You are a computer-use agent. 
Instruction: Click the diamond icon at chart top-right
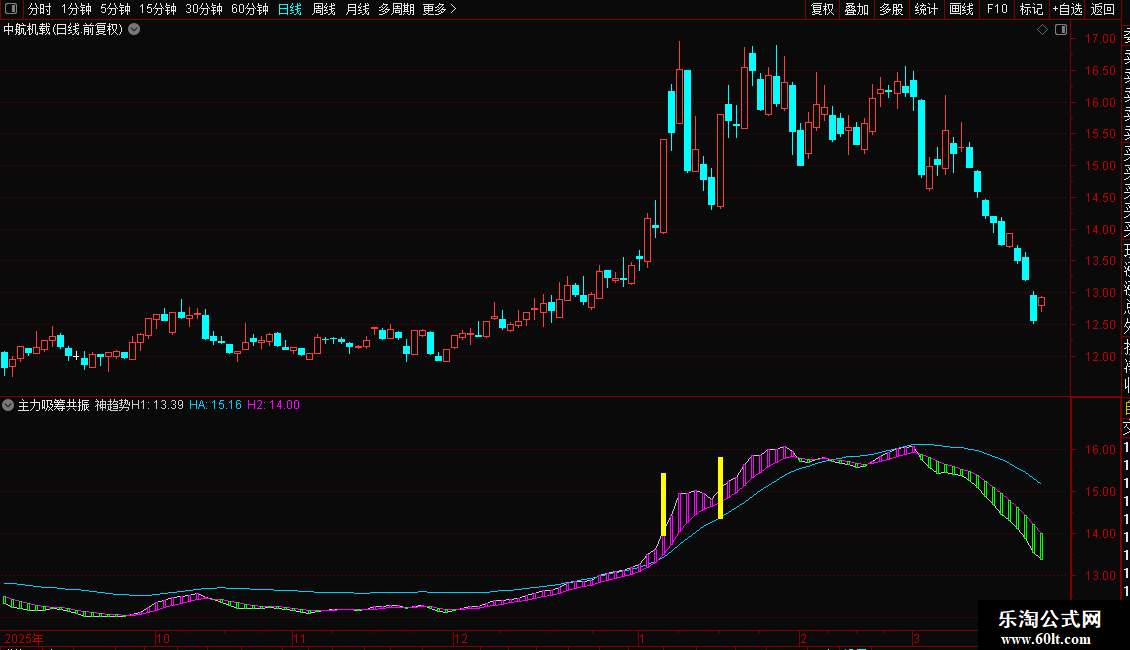point(1042,30)
